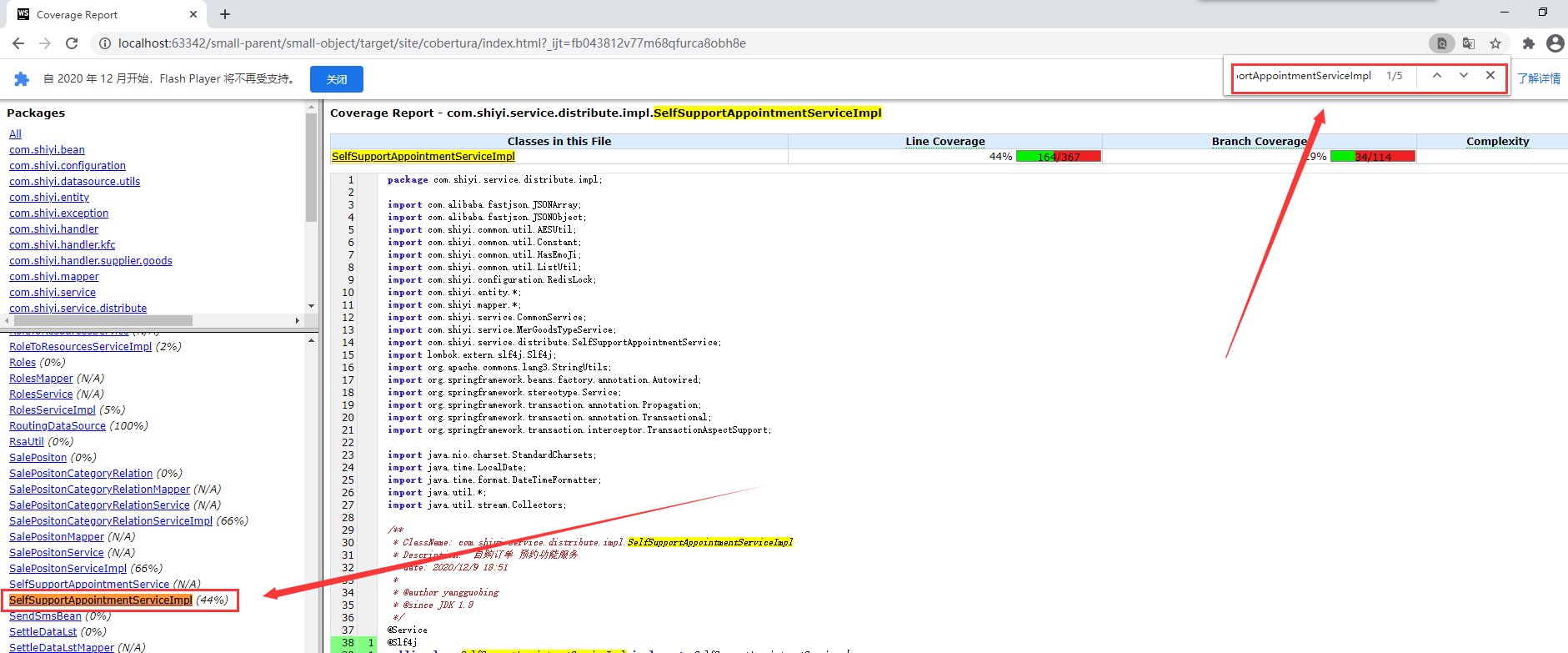Open the SettleDataLst class report
Image resolution: width=1568 pixels, height=653 pixels.
[x=43, y=632]
